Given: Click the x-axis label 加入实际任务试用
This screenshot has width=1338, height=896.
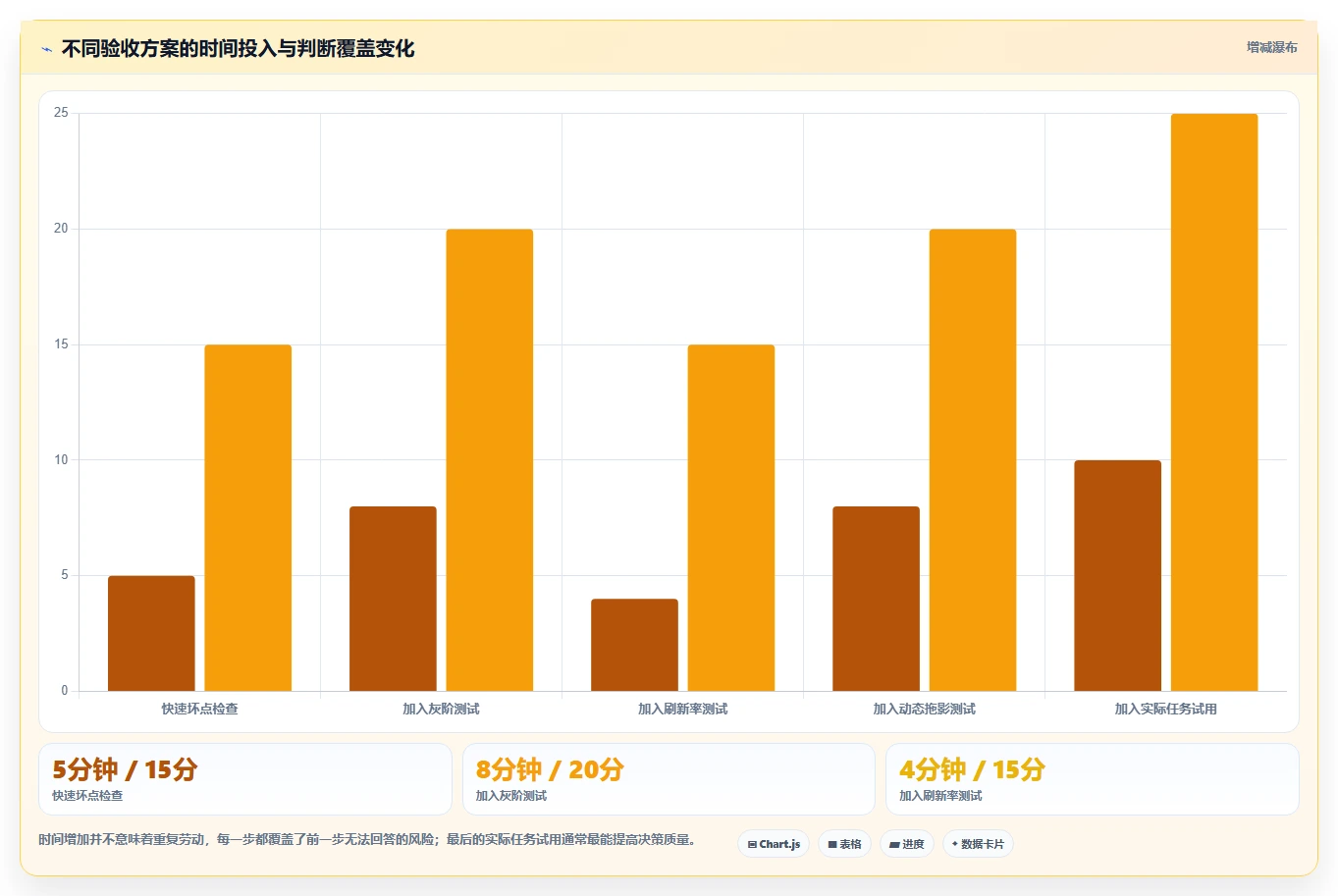Looking at the screenshot, I should coord(1166,709).
